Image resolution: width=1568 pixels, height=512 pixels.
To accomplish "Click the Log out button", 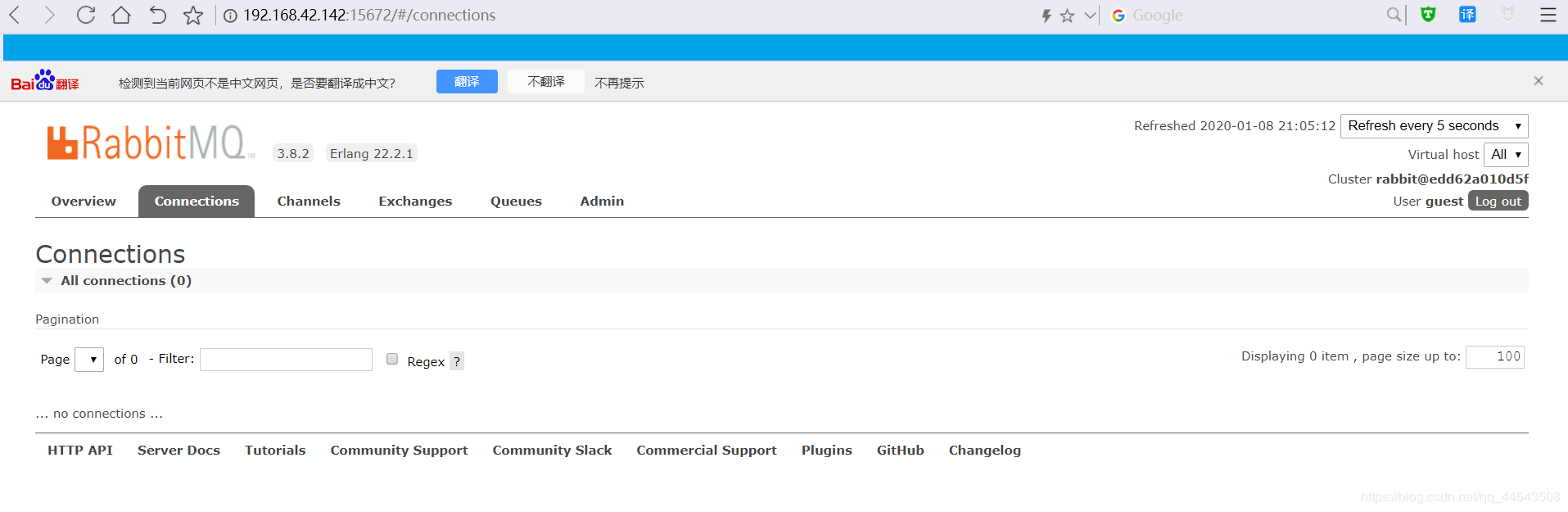I will 1498,202.
